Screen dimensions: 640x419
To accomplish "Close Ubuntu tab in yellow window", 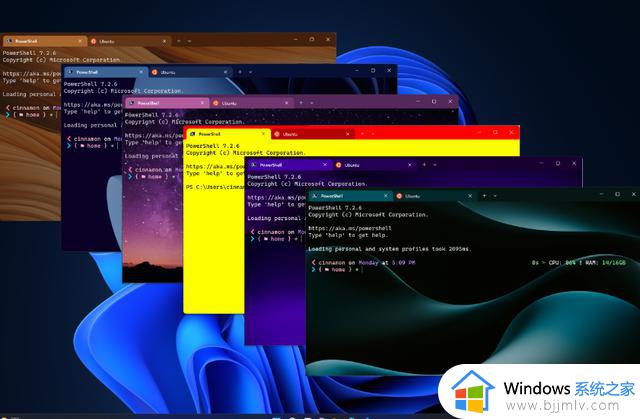I will [x=348, y=134].
